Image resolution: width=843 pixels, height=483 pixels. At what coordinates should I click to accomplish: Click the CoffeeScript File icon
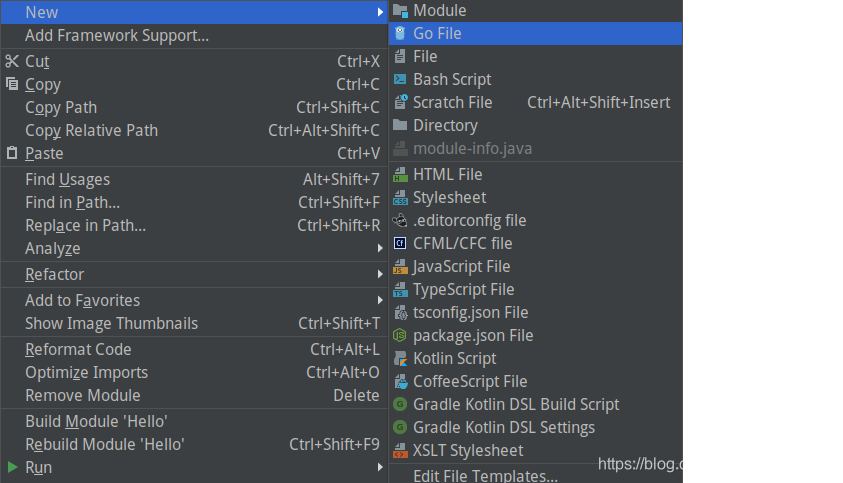pyautogui.click(x=401, y=381)
